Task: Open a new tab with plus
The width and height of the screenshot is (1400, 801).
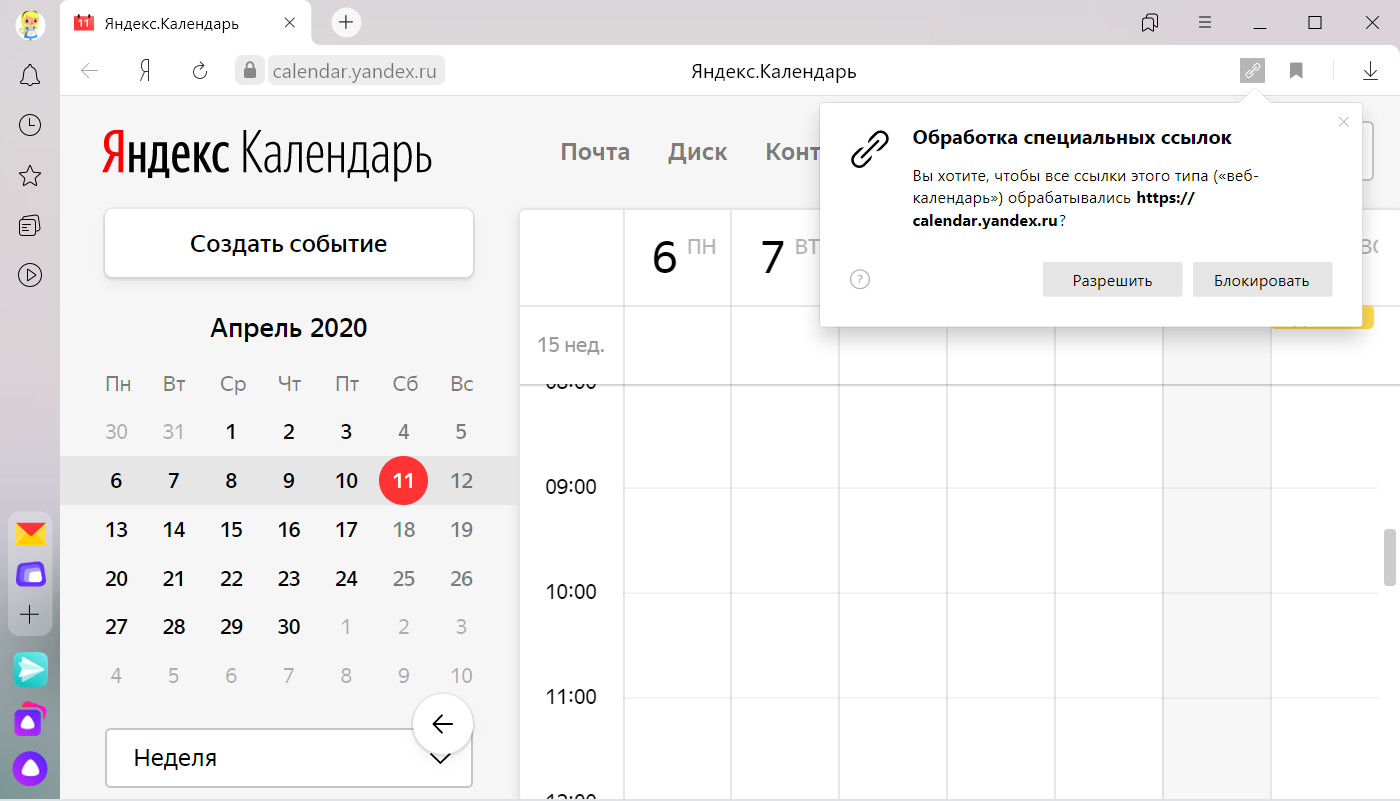Action: 346,22
